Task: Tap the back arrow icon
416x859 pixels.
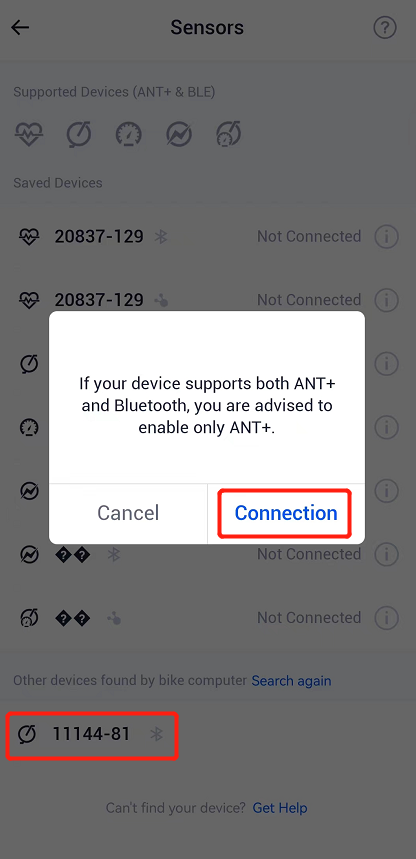Action: pyautogui.click(x=20, y=27)
